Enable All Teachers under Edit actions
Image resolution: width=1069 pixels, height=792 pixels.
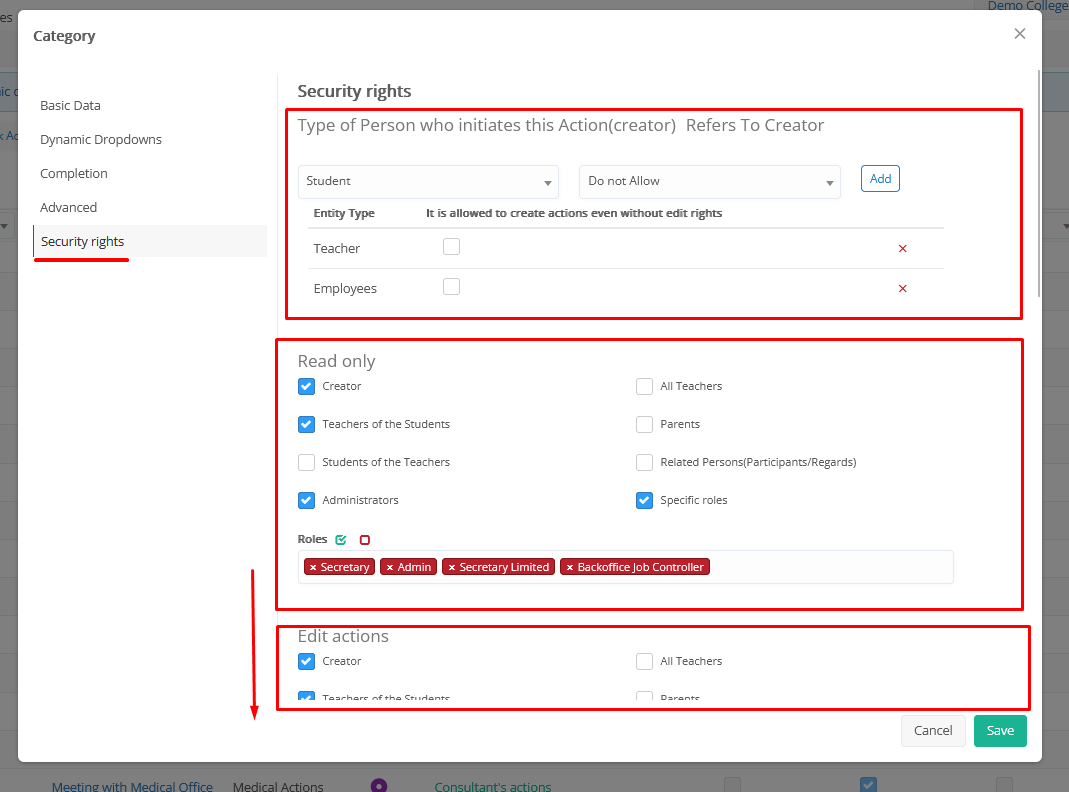[645, 661]
